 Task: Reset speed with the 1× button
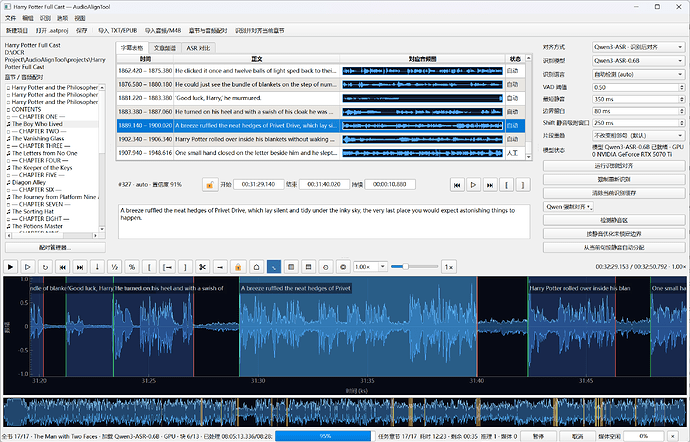(448, 267)
